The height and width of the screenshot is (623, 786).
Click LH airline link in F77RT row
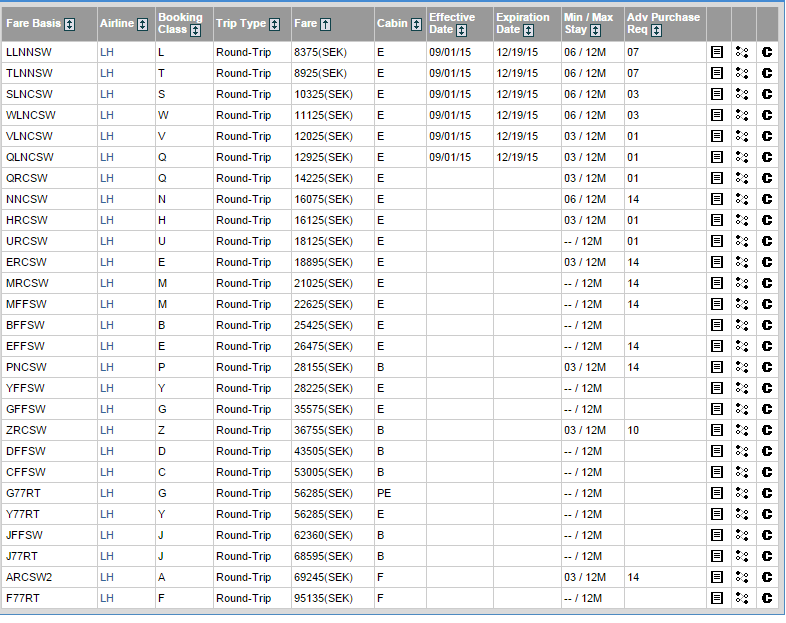107,598
